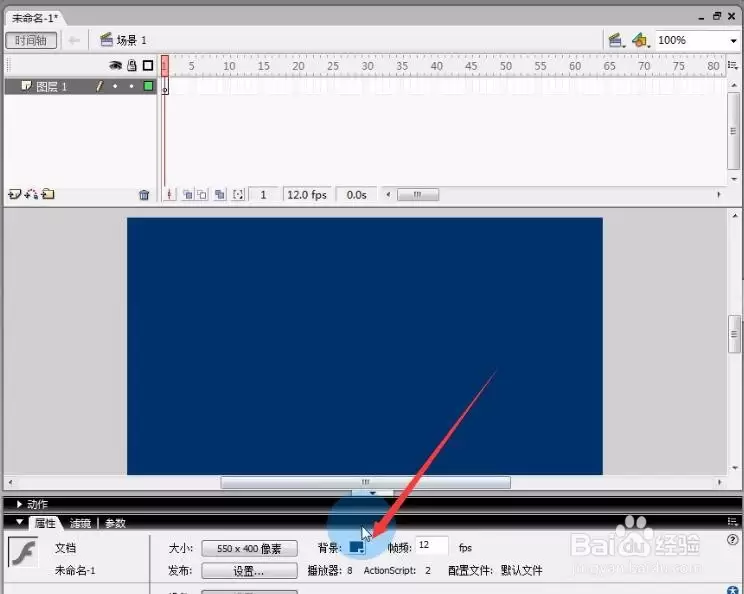Toggle onion skin outlines button

point(202,195)
